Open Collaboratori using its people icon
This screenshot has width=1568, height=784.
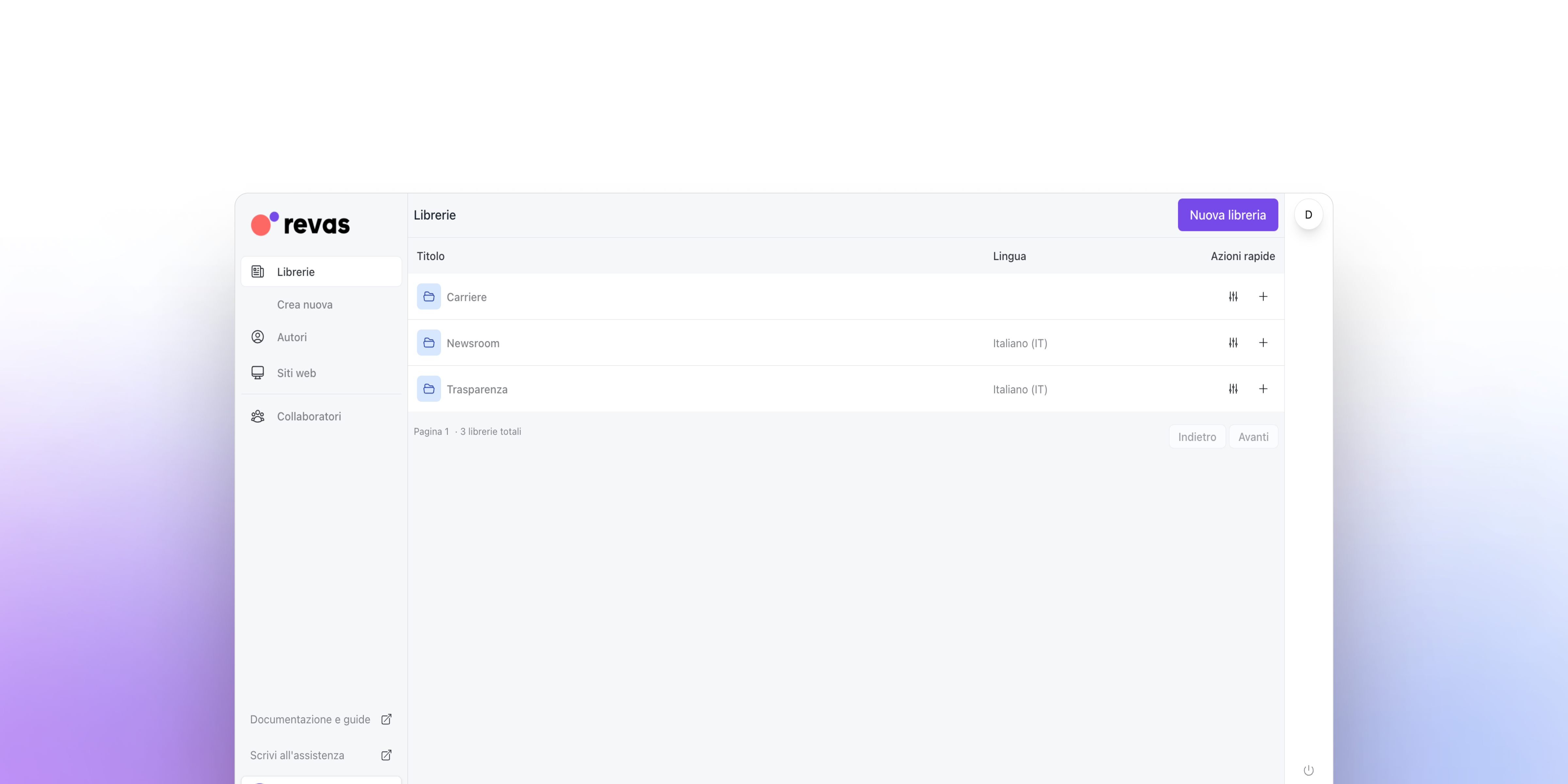click(x=257, y=416)
